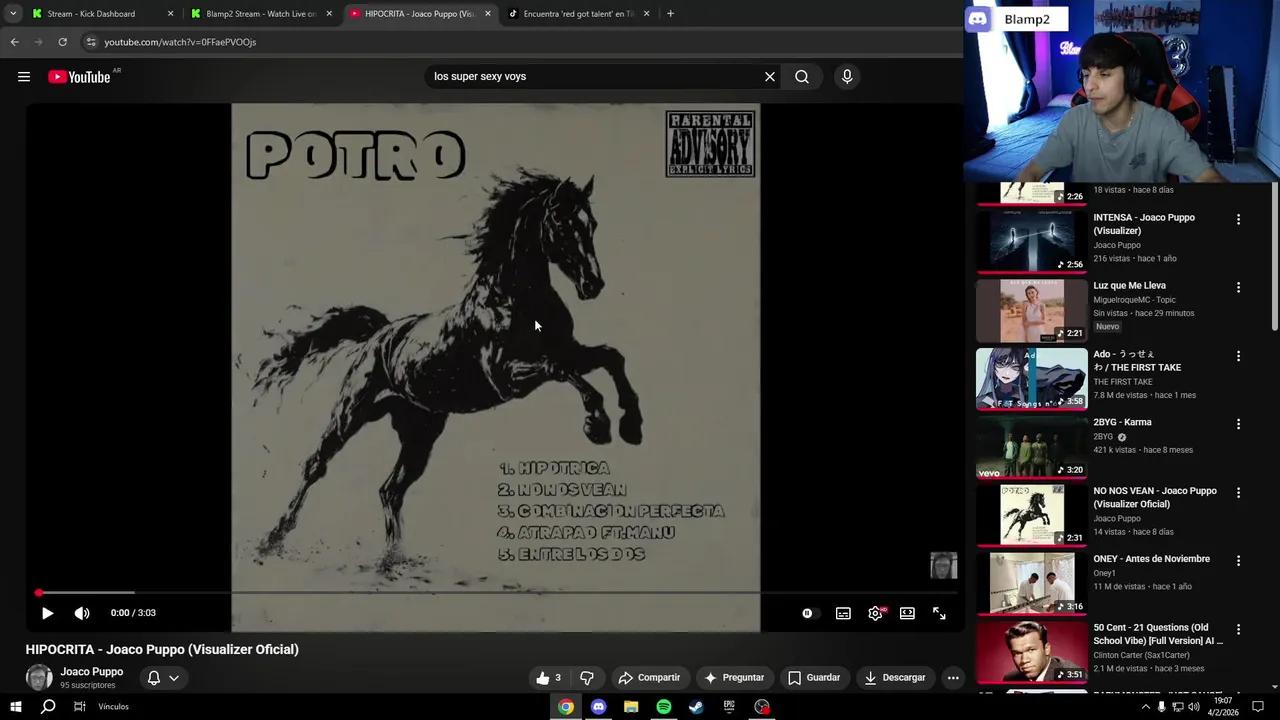Clear the search box text
This screenshot has width=1280, height=720.
(770, 77)
